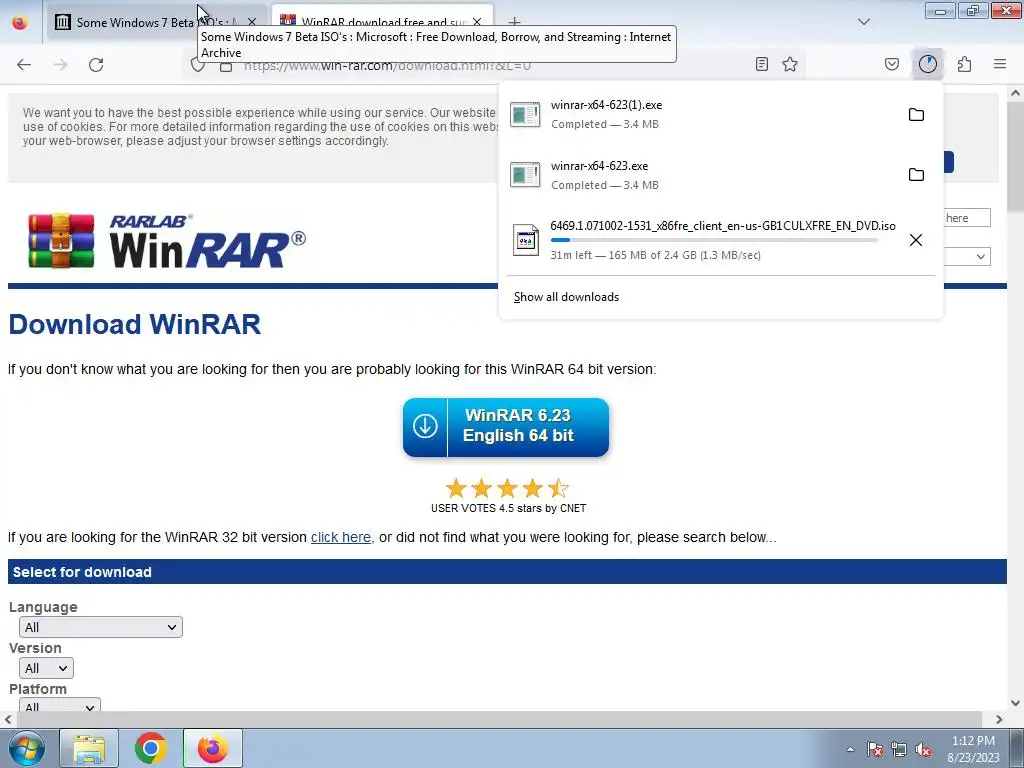Open the Version dropdown

46,669
